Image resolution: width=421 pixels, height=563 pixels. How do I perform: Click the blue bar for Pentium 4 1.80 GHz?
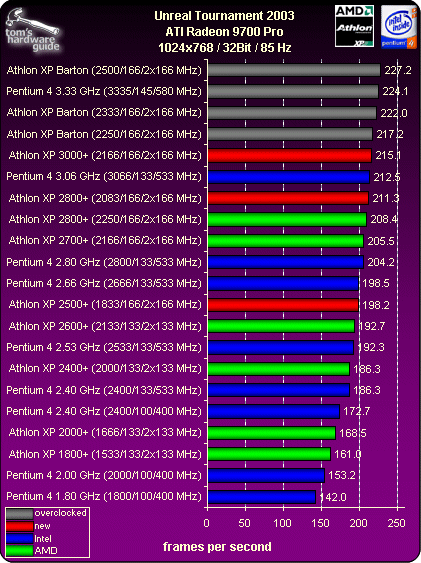click(x=262, y=497)
